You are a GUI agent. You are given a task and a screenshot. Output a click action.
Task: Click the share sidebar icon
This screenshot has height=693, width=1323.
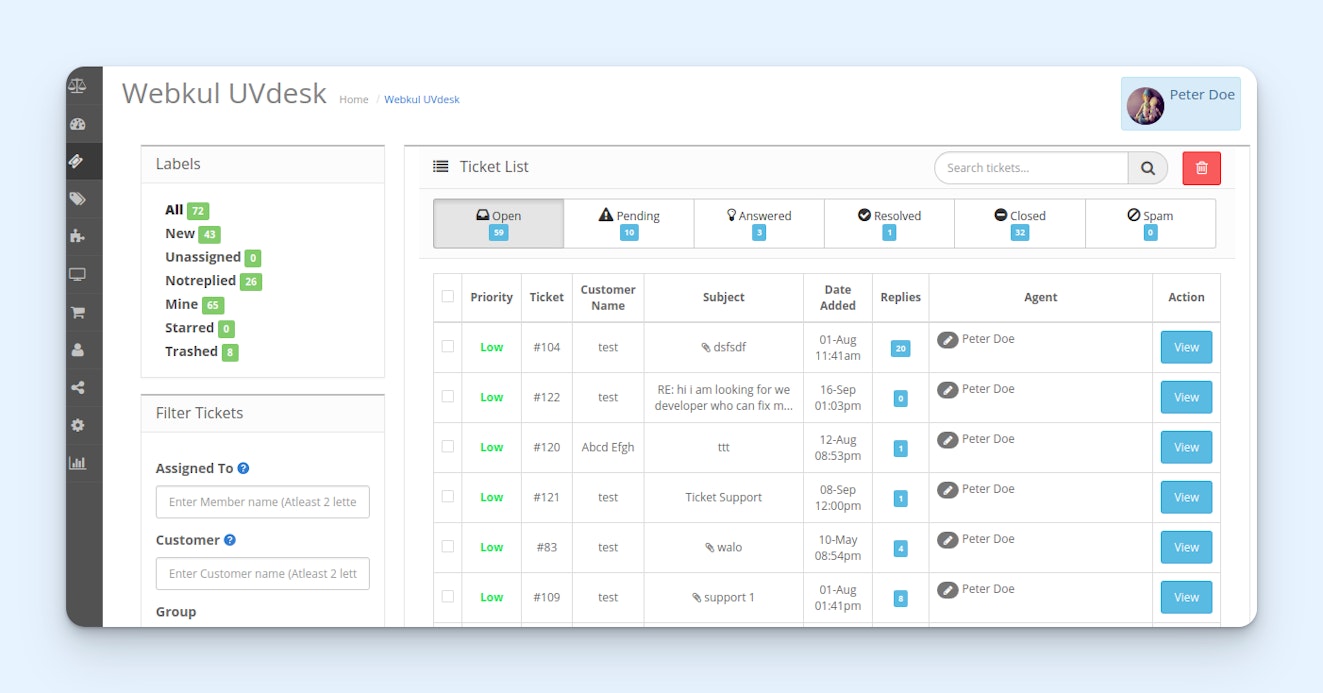tap(77, 388)
